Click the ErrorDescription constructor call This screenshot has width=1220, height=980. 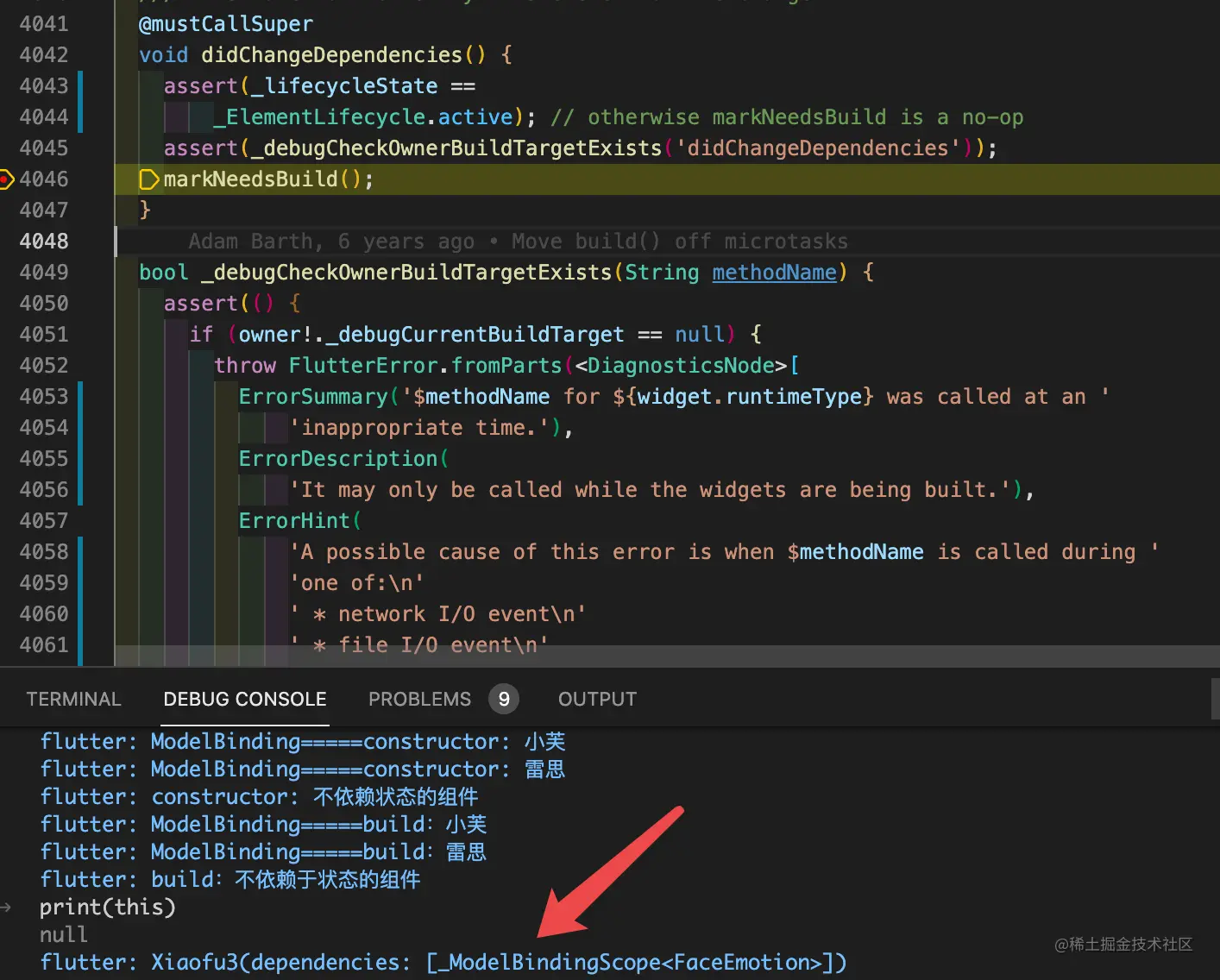tap(338, 459)
